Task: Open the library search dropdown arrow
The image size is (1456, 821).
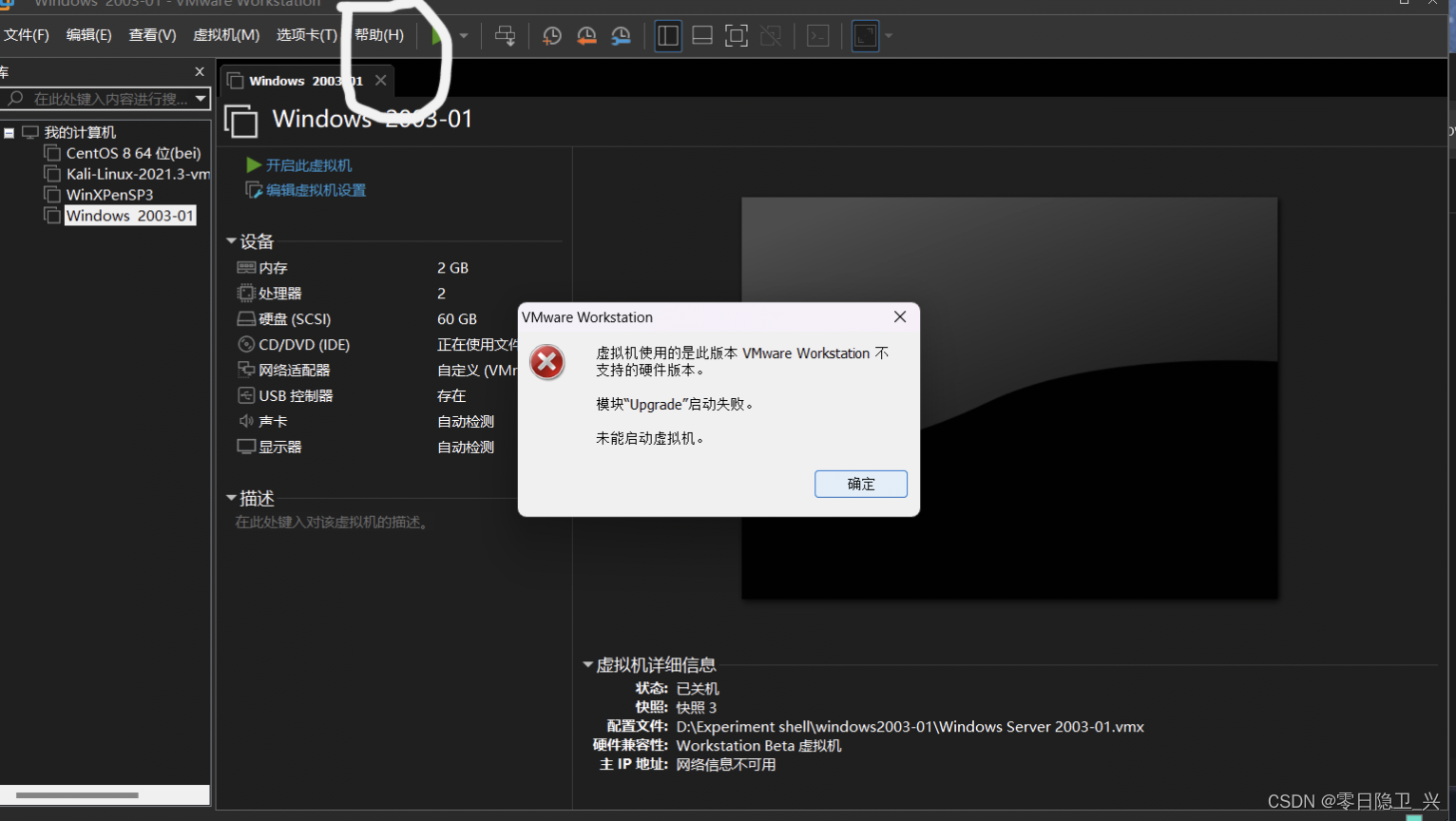Action: point(201,99)
